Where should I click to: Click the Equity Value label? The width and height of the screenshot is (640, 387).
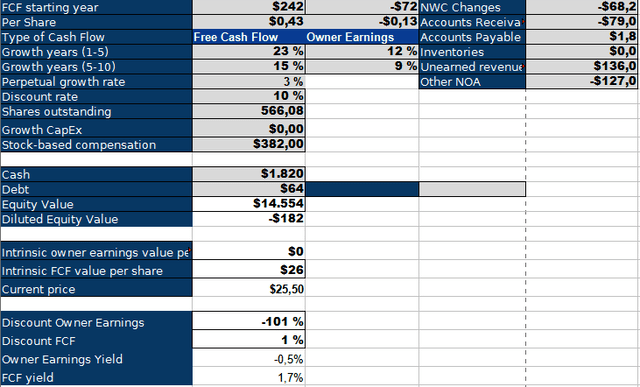tap(96, 204)
